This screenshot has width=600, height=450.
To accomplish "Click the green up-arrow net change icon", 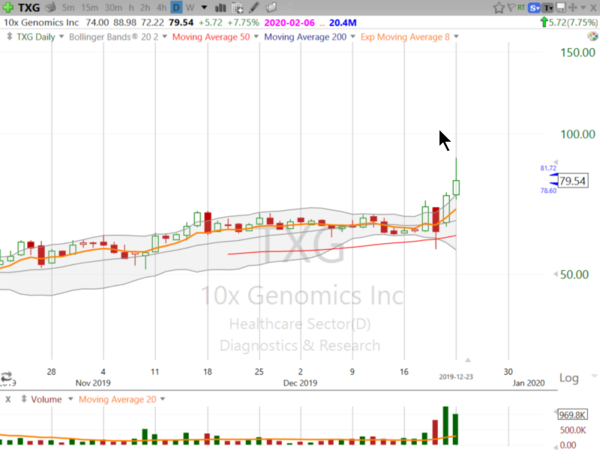I will coord(544,23).
